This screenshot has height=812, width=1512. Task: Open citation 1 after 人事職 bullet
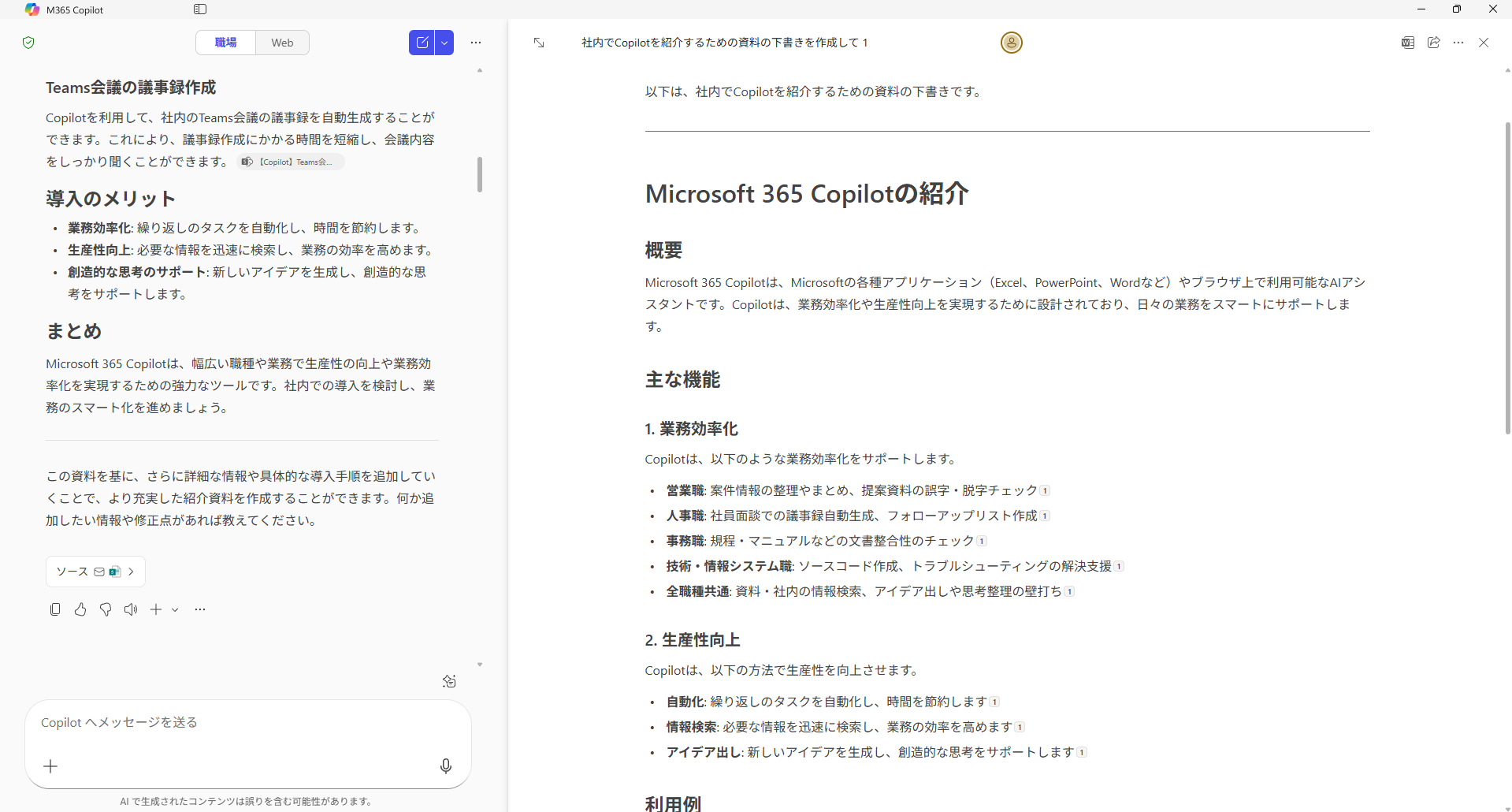(x=1045, y=516)
